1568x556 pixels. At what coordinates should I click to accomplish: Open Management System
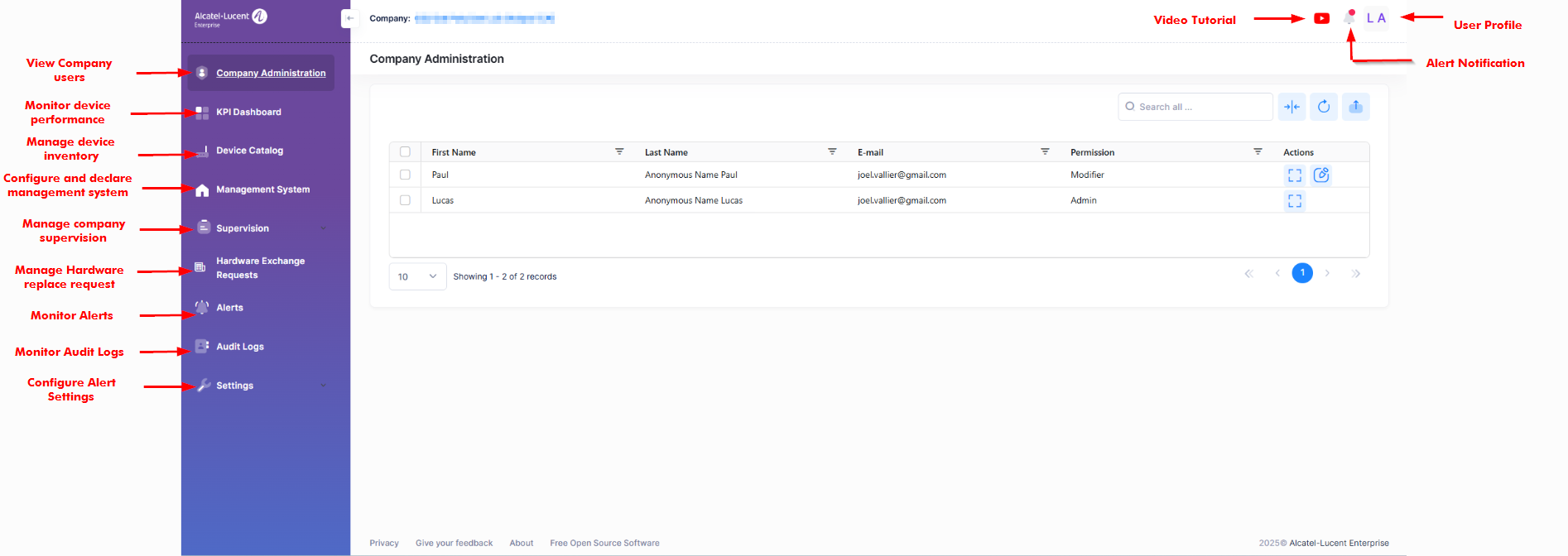(262, 189)
